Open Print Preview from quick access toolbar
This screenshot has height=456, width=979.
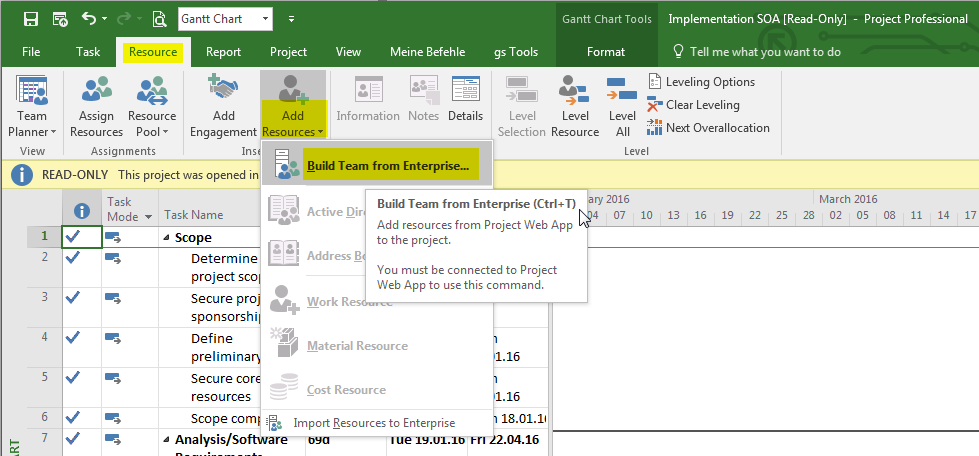pyautogui.click(x=159, y=19)
